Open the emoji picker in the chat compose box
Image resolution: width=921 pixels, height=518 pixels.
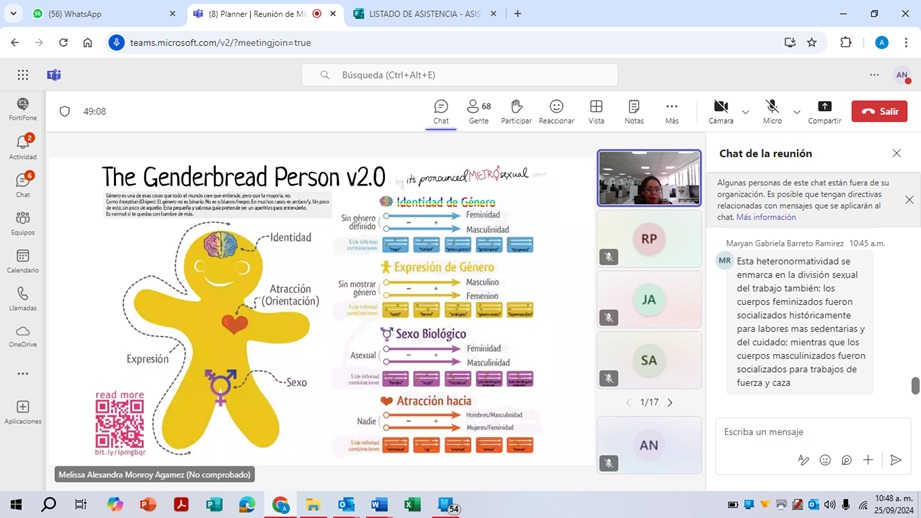point(825,460)
